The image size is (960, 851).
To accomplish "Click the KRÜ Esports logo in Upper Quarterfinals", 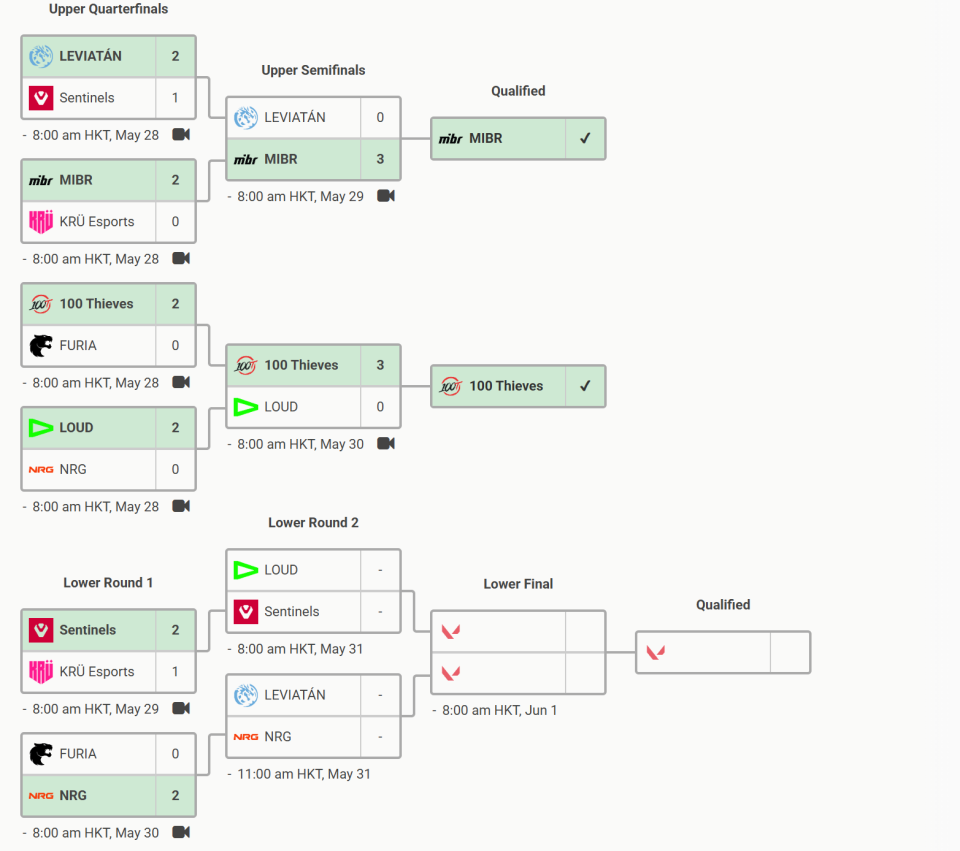I will tap(41, 222).
